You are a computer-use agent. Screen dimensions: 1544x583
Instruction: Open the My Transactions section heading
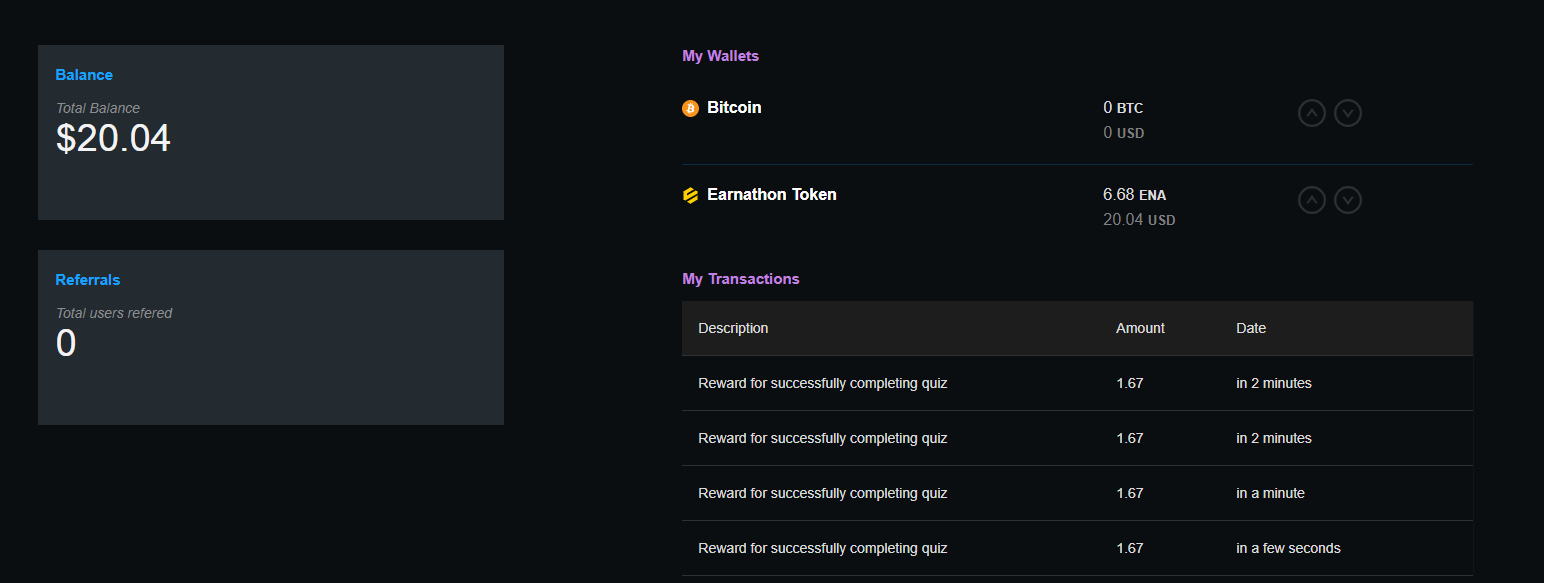(740, 279)
